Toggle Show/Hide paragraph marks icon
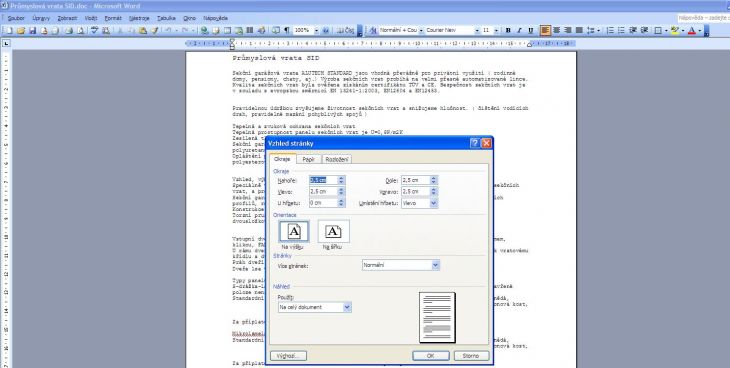 coord(286,31)
